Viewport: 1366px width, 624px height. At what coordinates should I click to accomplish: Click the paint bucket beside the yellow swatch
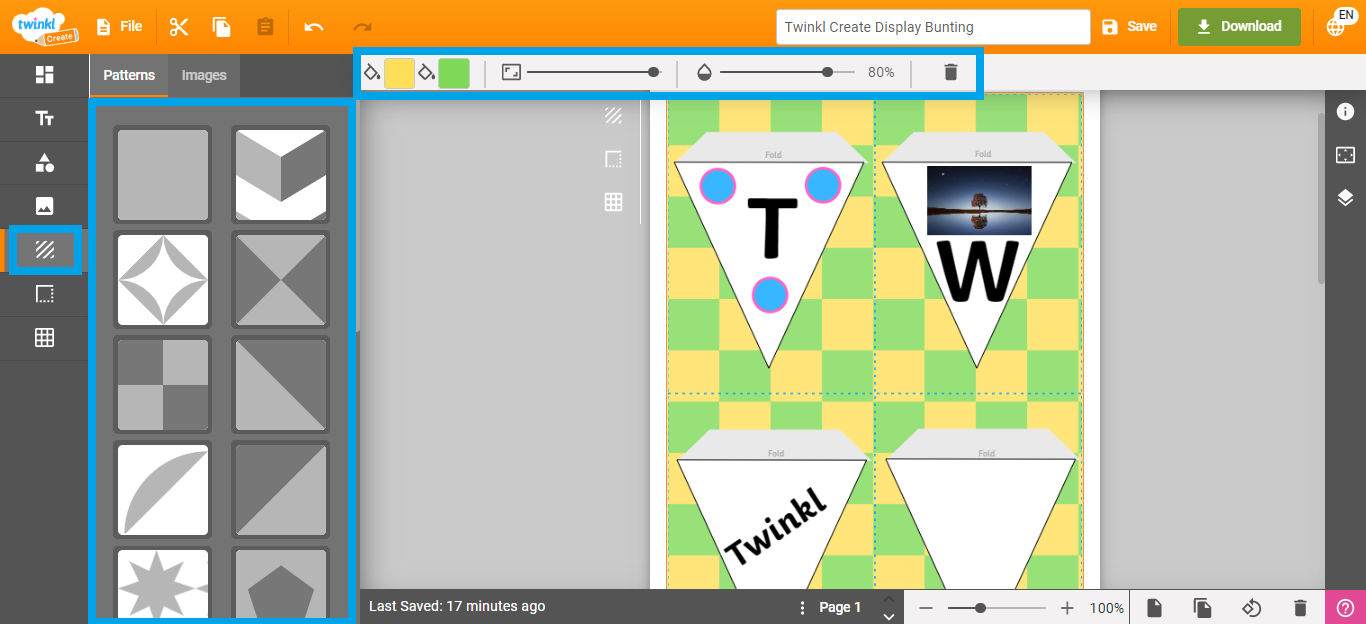click(372, 73)
